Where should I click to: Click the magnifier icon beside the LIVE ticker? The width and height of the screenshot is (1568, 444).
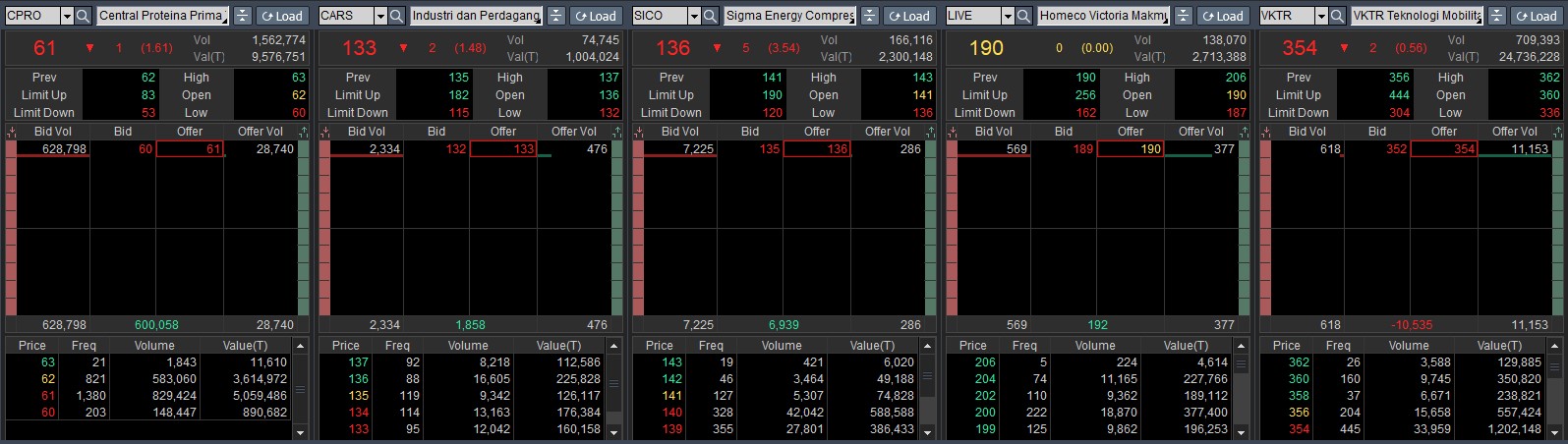pos(1024,16)
